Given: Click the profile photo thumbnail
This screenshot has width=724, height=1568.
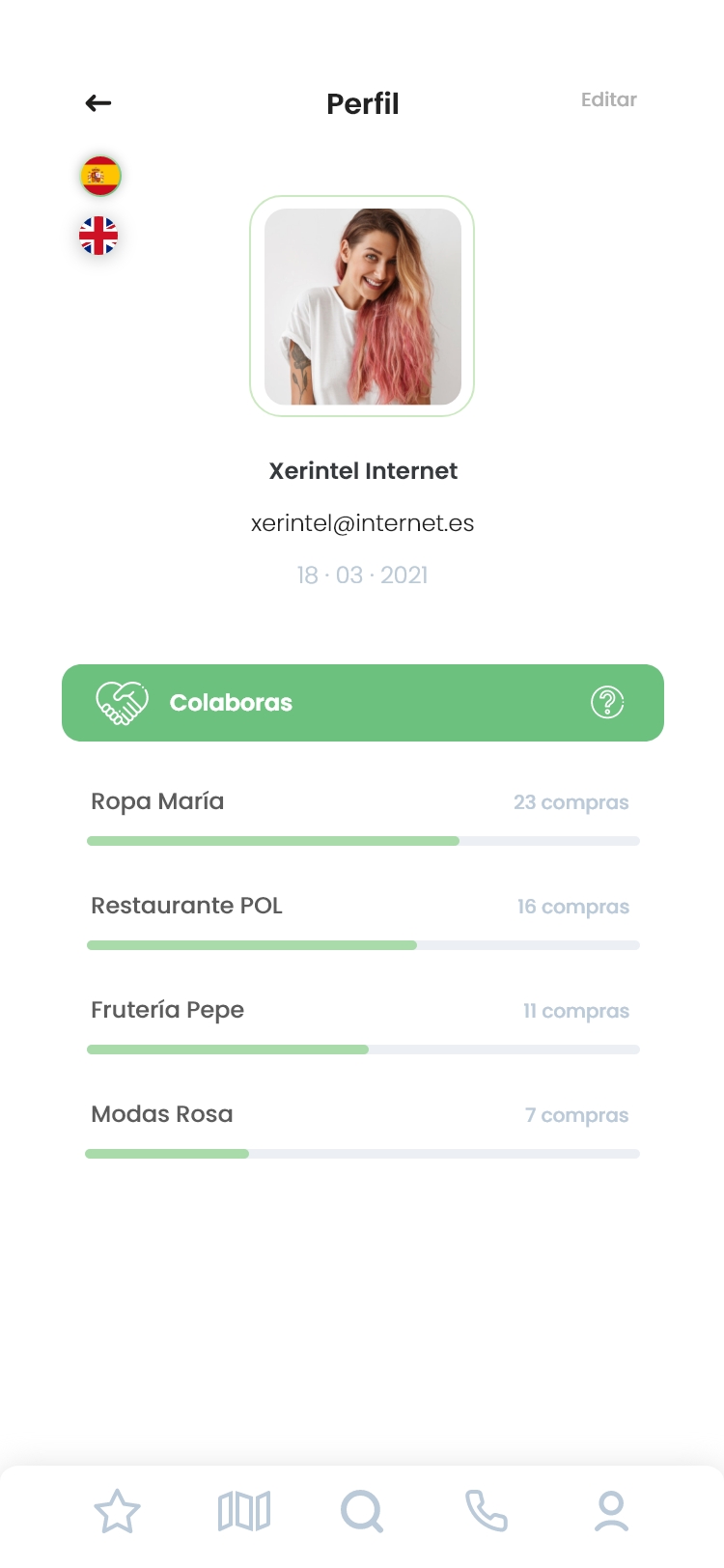Looking at the screenshot, I should pos(363,307).
